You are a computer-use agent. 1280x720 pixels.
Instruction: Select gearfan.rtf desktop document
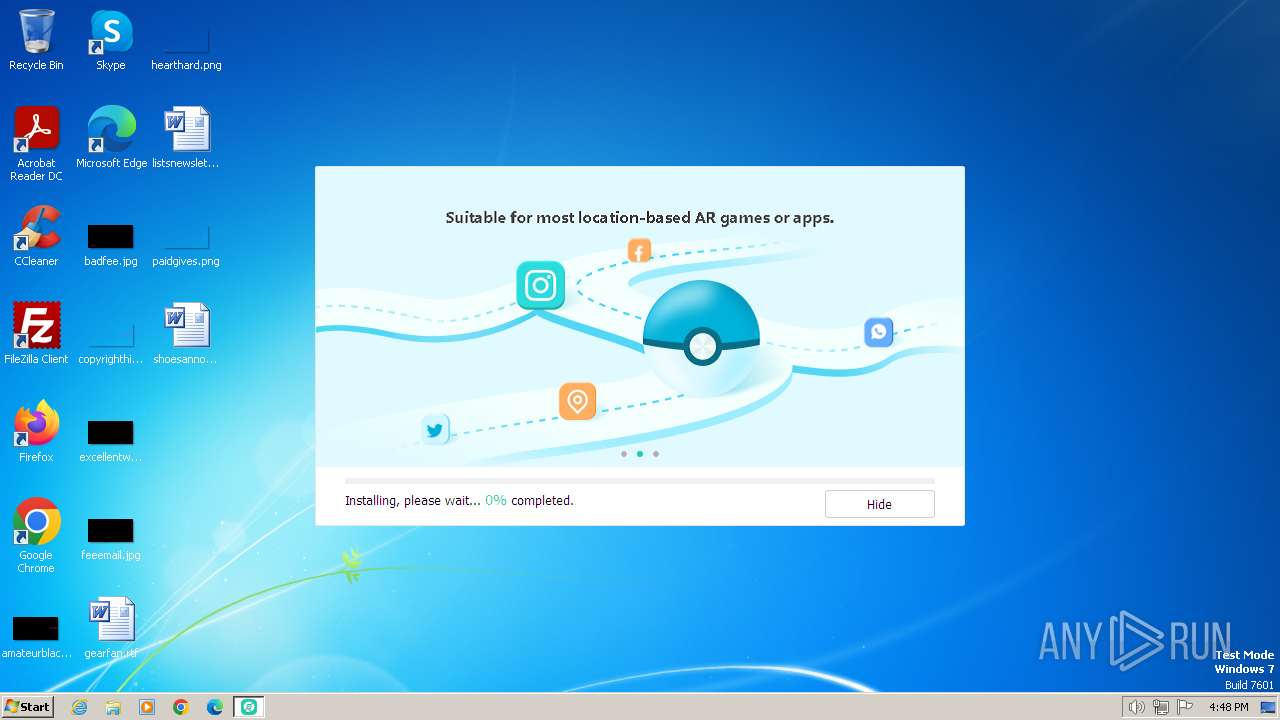(111, 628)
